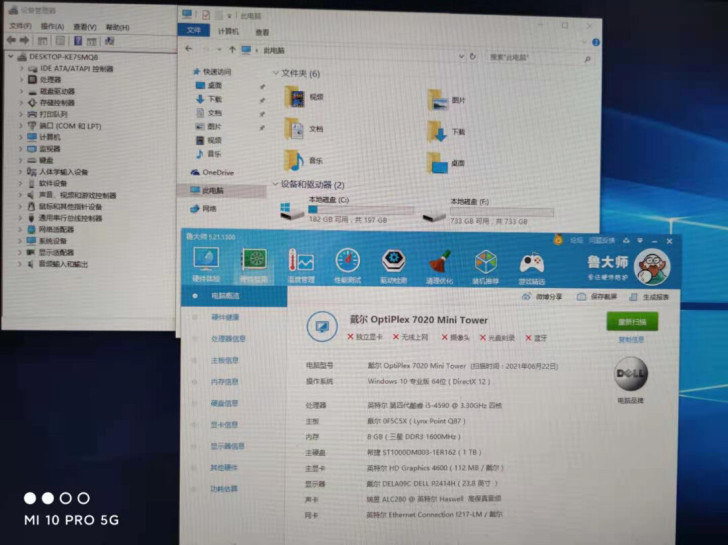Open 装机推荐 colorful cube icon
728x545 pixels.
486,267
